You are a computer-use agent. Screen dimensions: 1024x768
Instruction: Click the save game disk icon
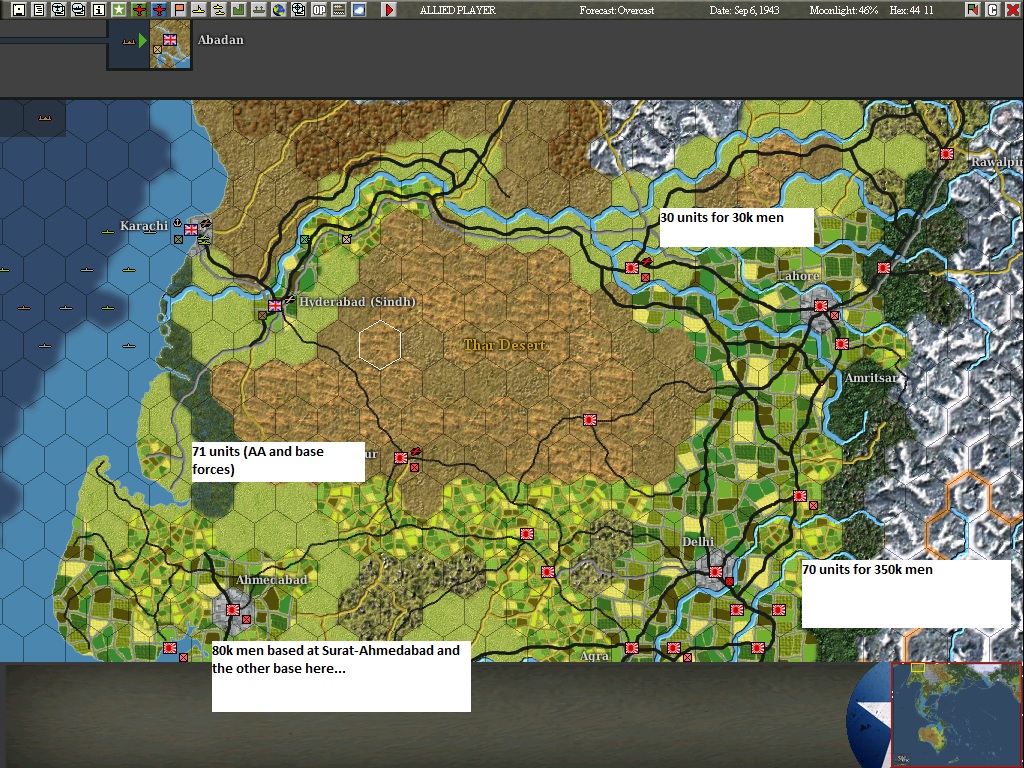[18, 10]
